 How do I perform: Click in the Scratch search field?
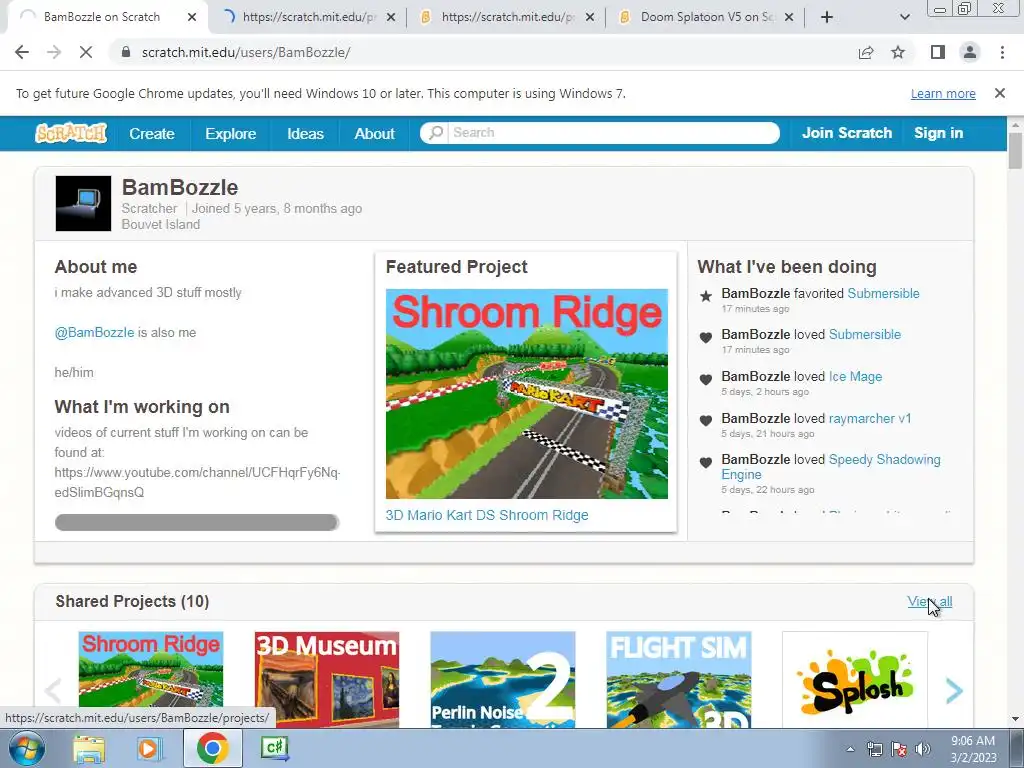click(x=613, y=133)
